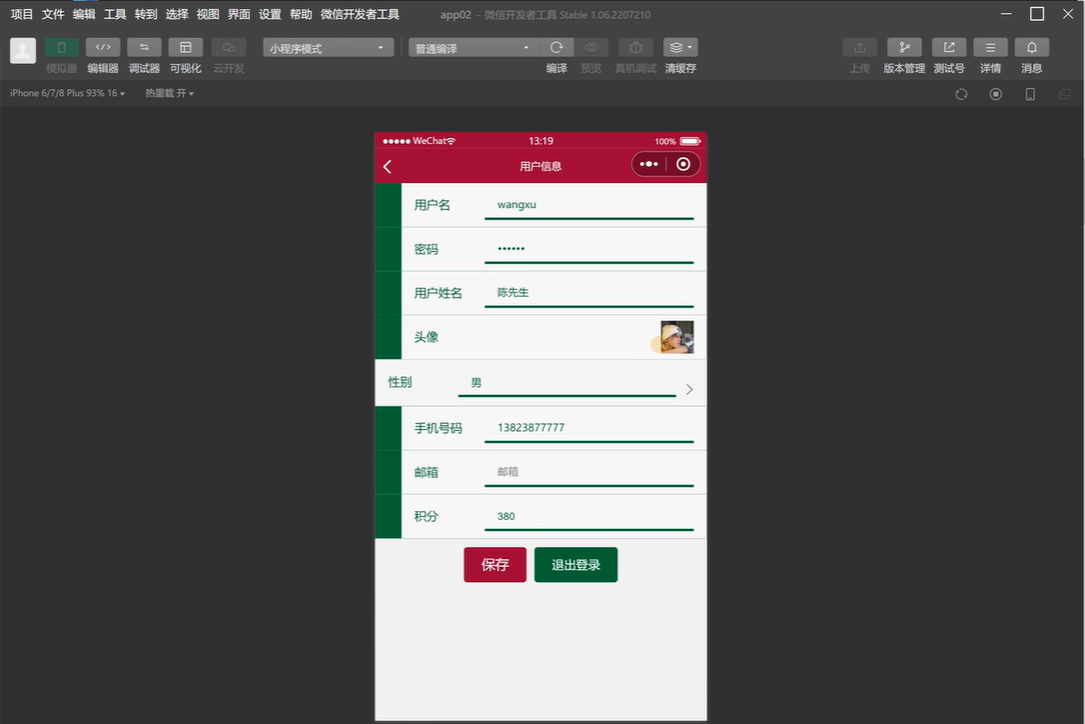Toggle the simulator panel button
Image resolution: width=1085 pixels, height=724 pixels.
pos(61,47)
